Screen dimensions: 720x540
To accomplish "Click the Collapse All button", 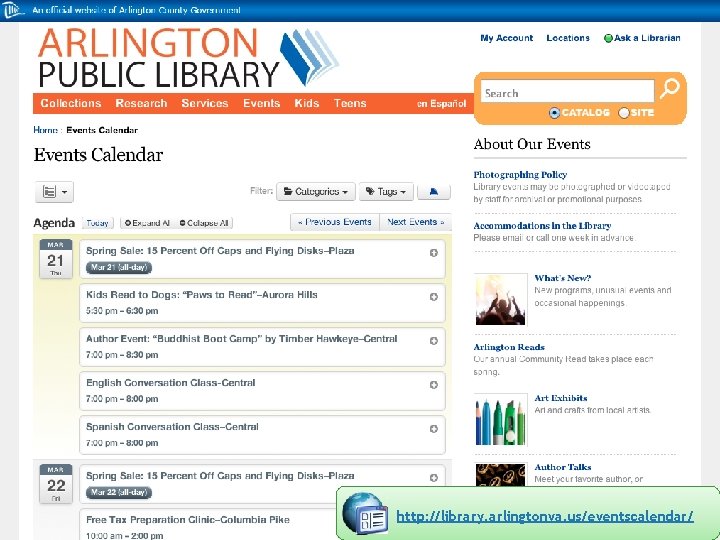I will 204,223.
